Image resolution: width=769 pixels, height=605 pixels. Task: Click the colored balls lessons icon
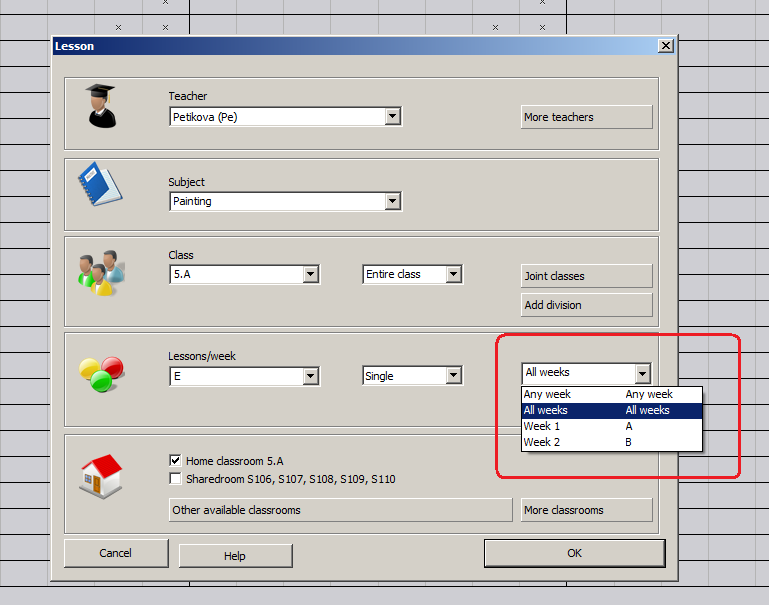(100, 371)
